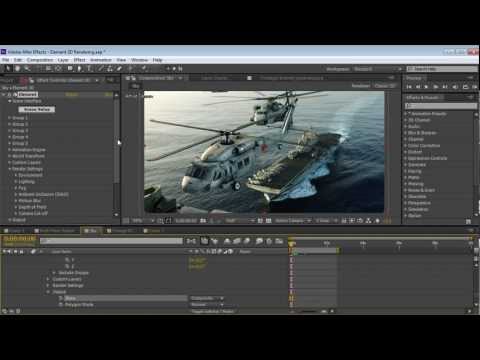Select the Pen tool
The image size is (480, 360).
[79, 68]
